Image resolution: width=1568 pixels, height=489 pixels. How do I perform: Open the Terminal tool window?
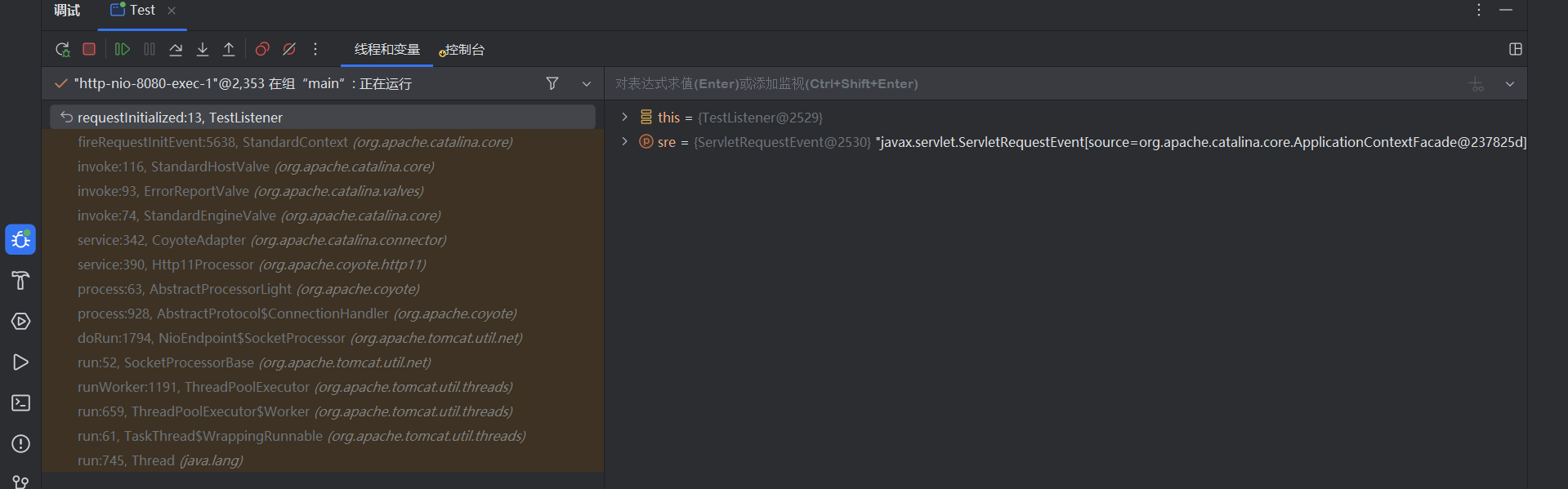click(x=20, y=403)
